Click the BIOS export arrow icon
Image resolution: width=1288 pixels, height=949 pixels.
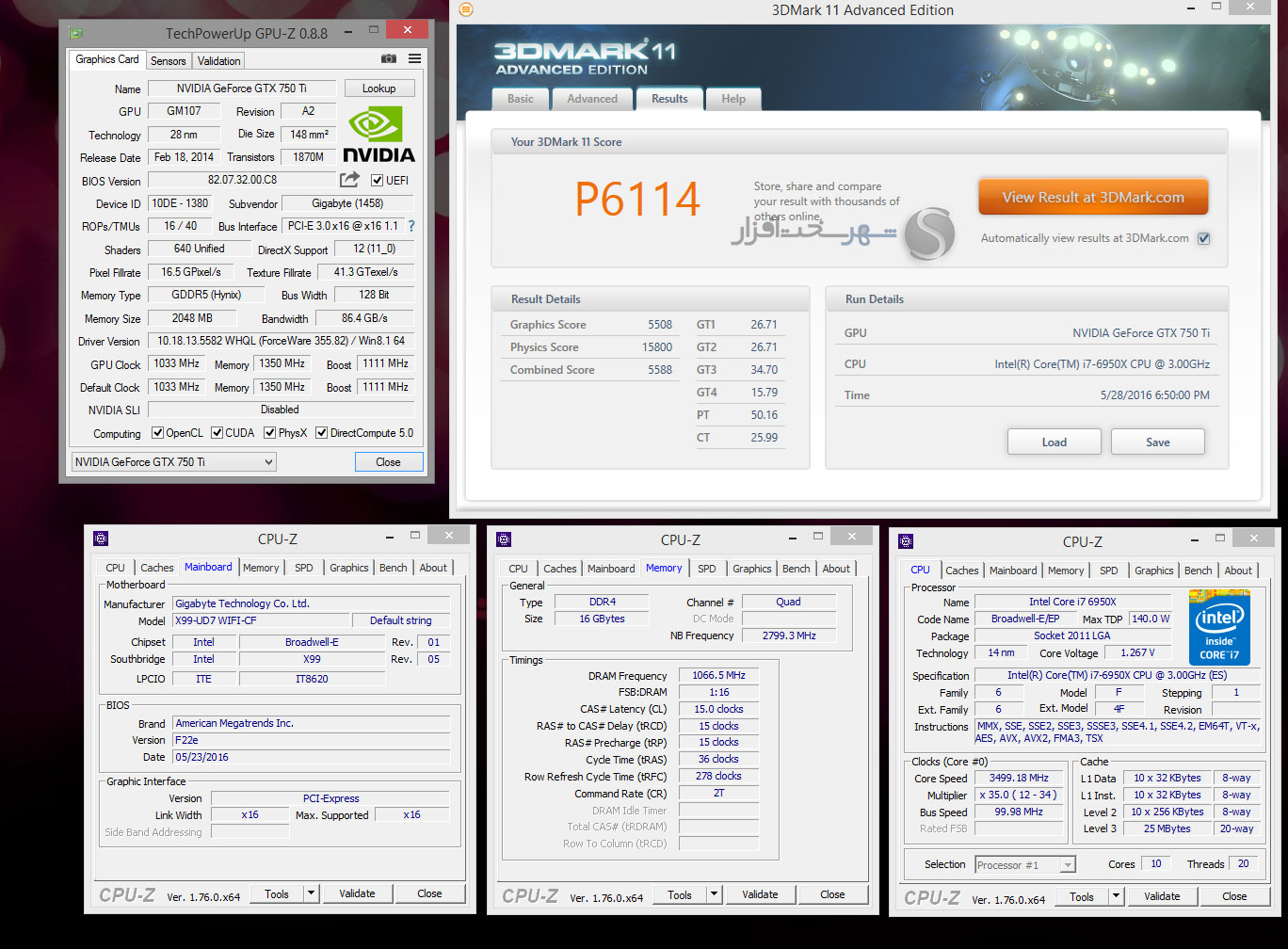(349, 180)
